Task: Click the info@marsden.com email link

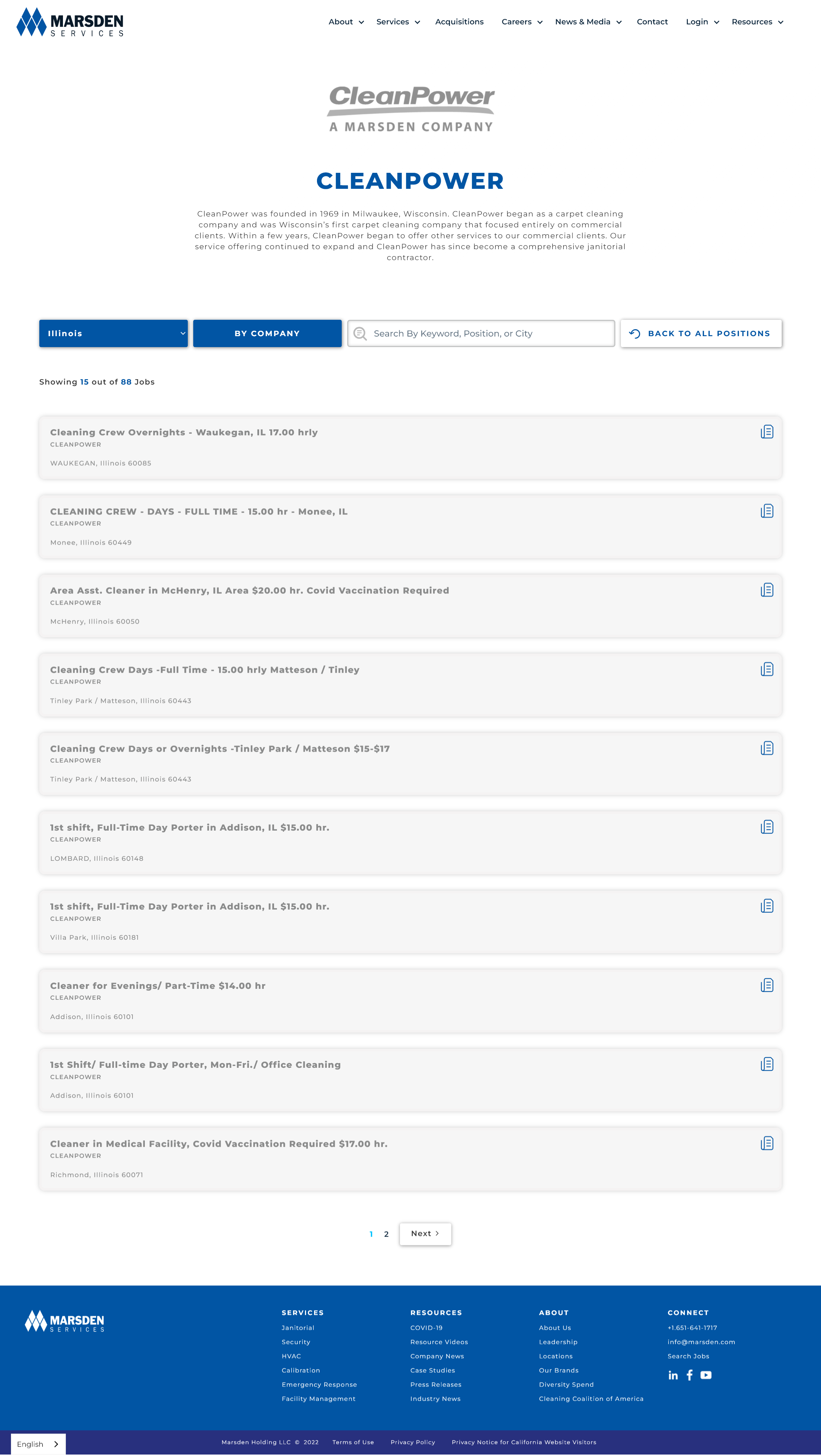Action: (701, 1342)
